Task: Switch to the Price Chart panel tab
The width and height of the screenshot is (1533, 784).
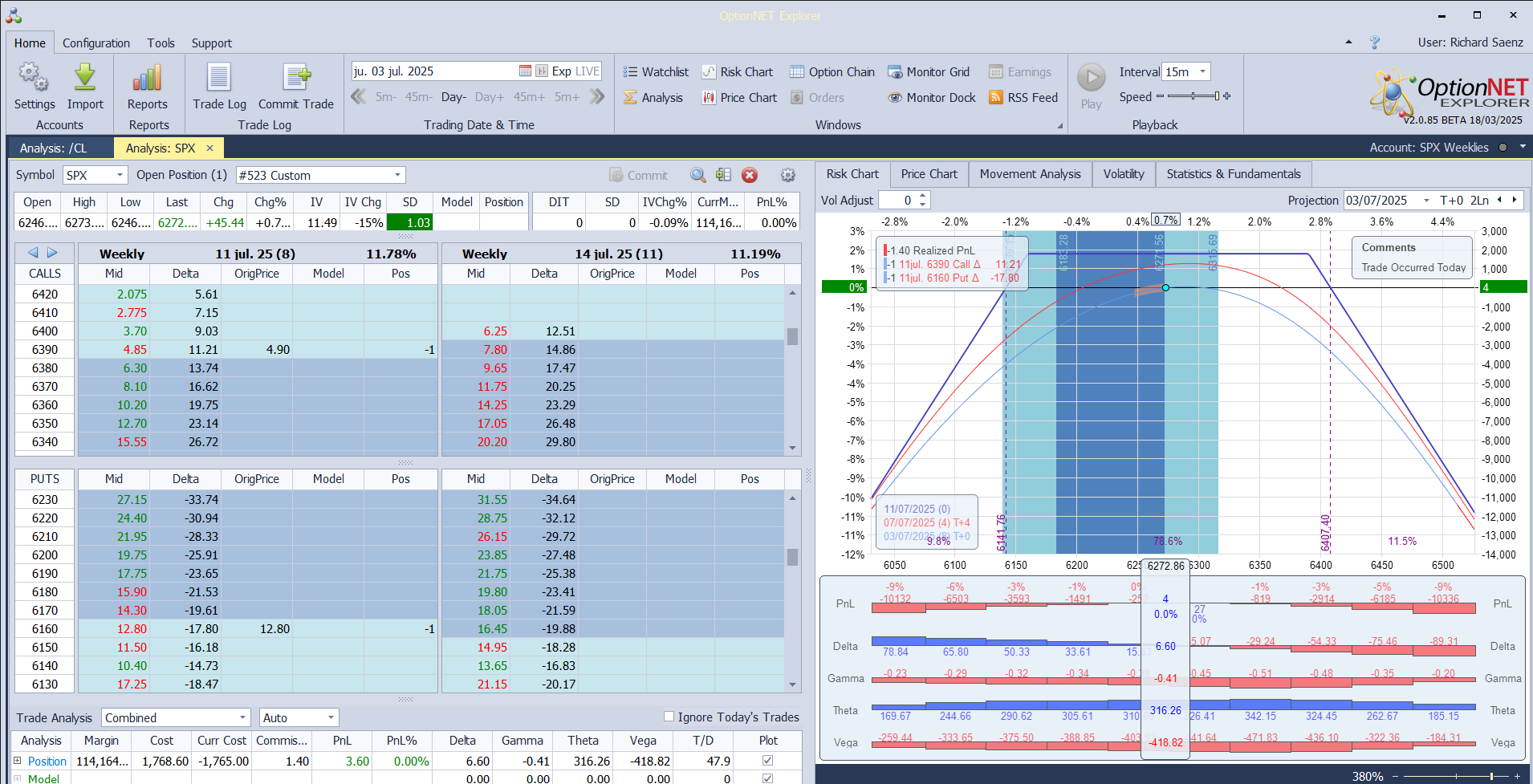Action: point(929,174)
